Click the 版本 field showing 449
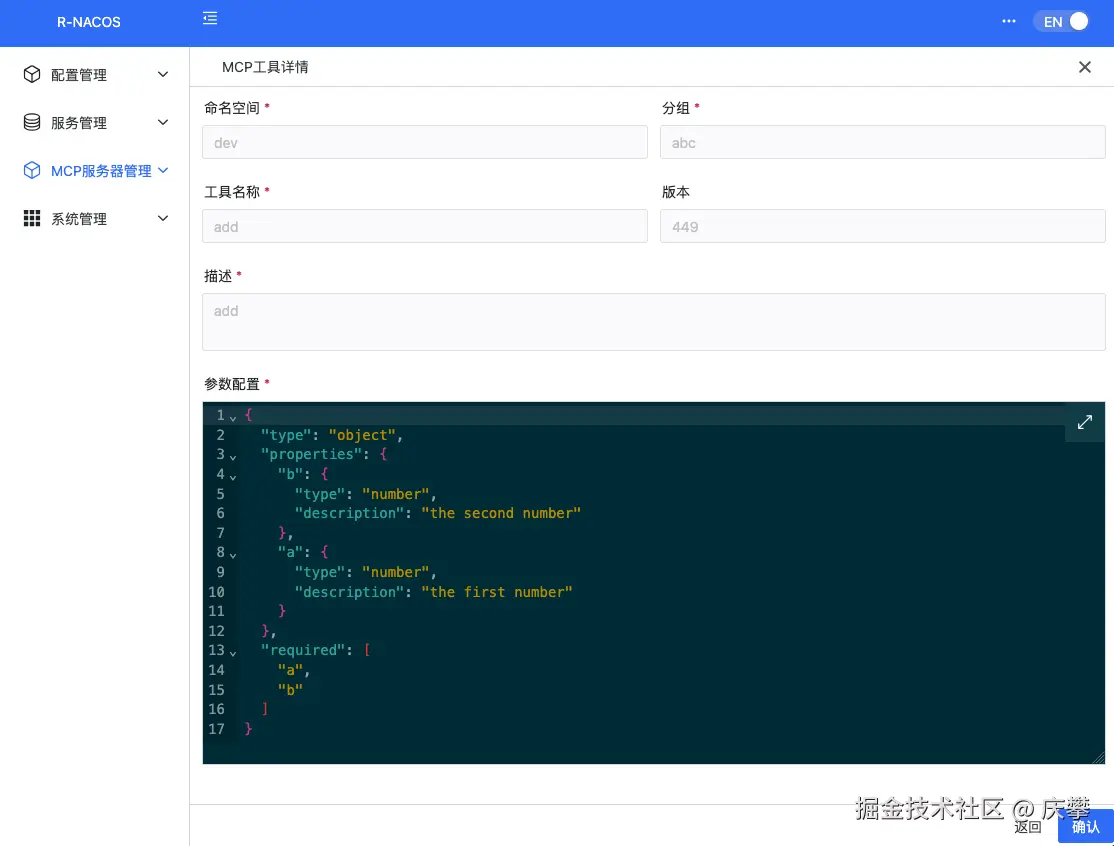Screen dimensions: 1114x846 click(882, 226)
